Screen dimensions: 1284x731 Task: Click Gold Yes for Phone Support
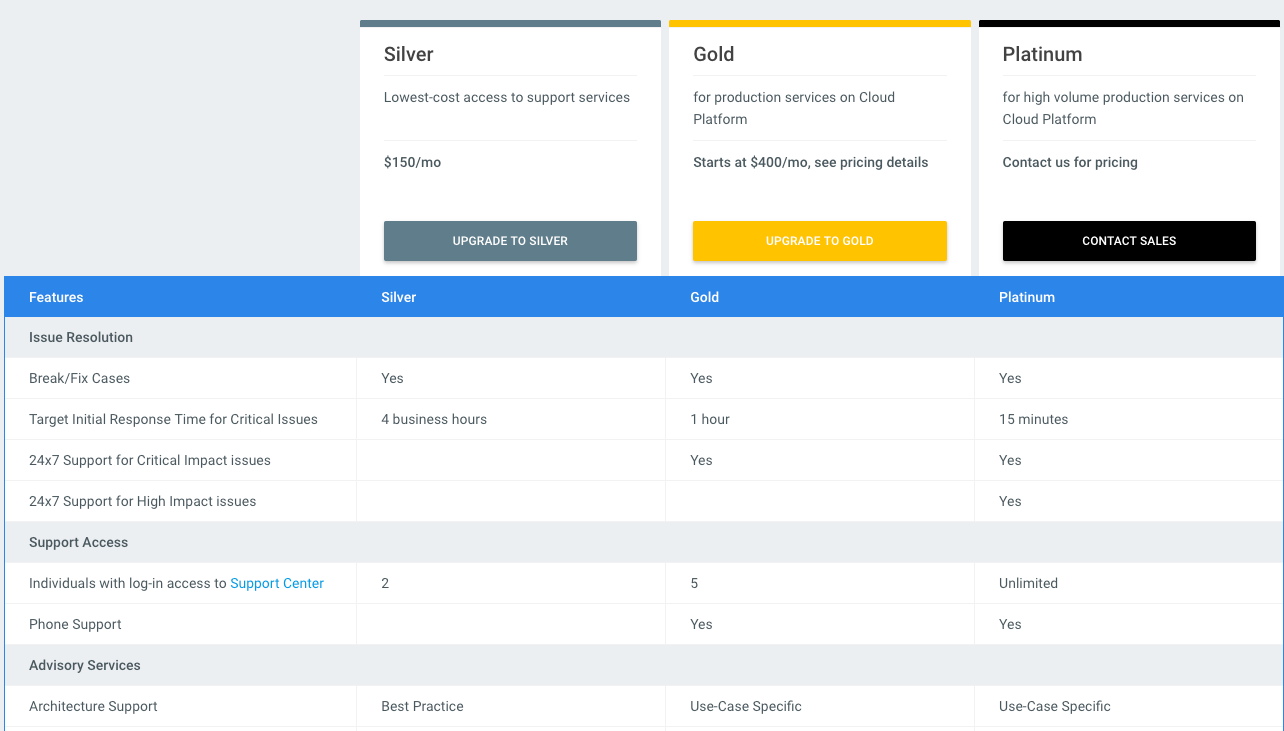(701, 624)
